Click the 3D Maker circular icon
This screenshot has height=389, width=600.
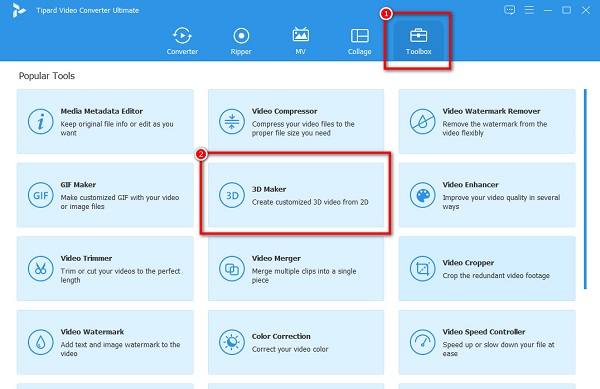coord(232,195)
